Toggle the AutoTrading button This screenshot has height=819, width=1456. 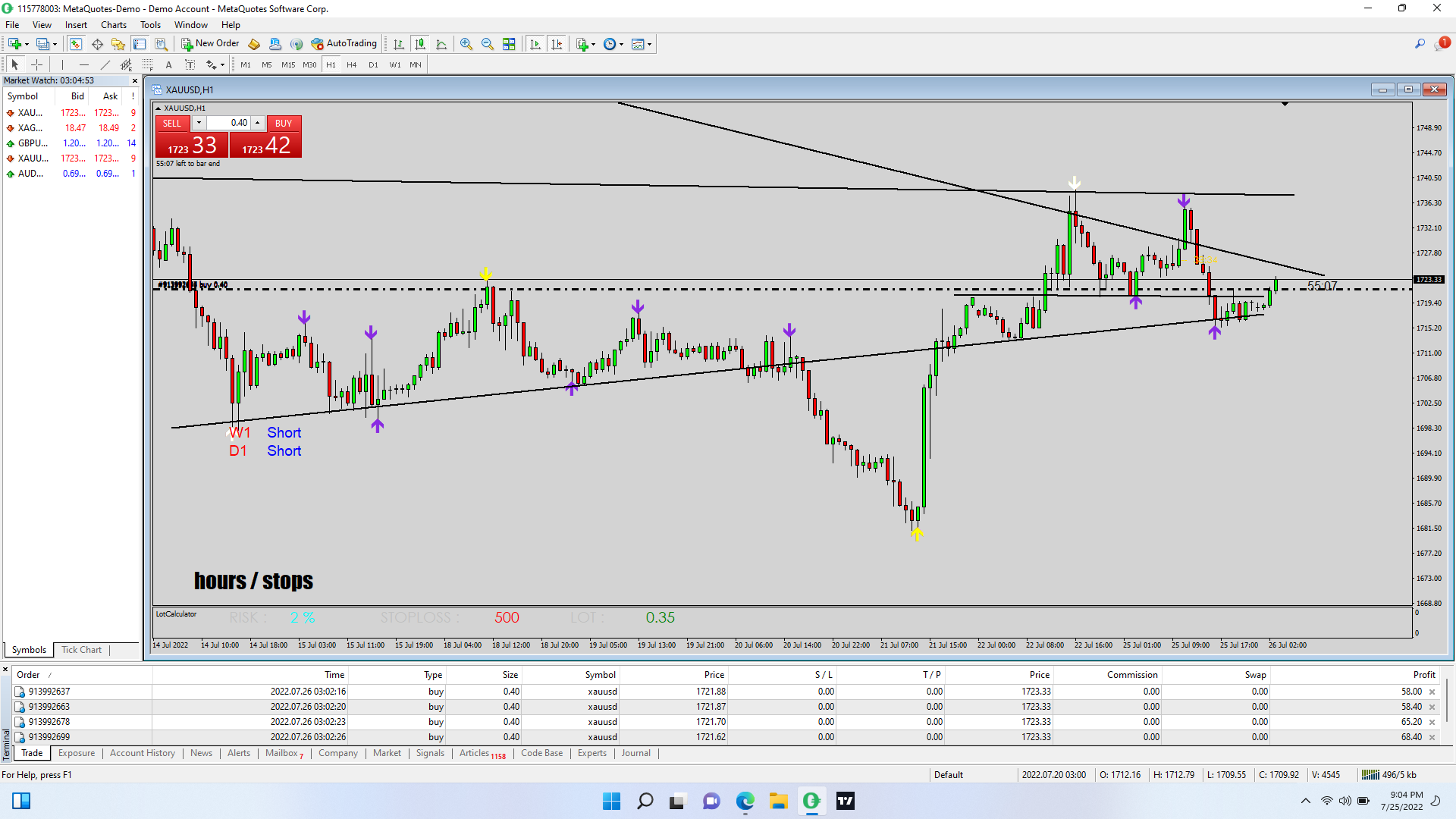[x=344, y=44]
